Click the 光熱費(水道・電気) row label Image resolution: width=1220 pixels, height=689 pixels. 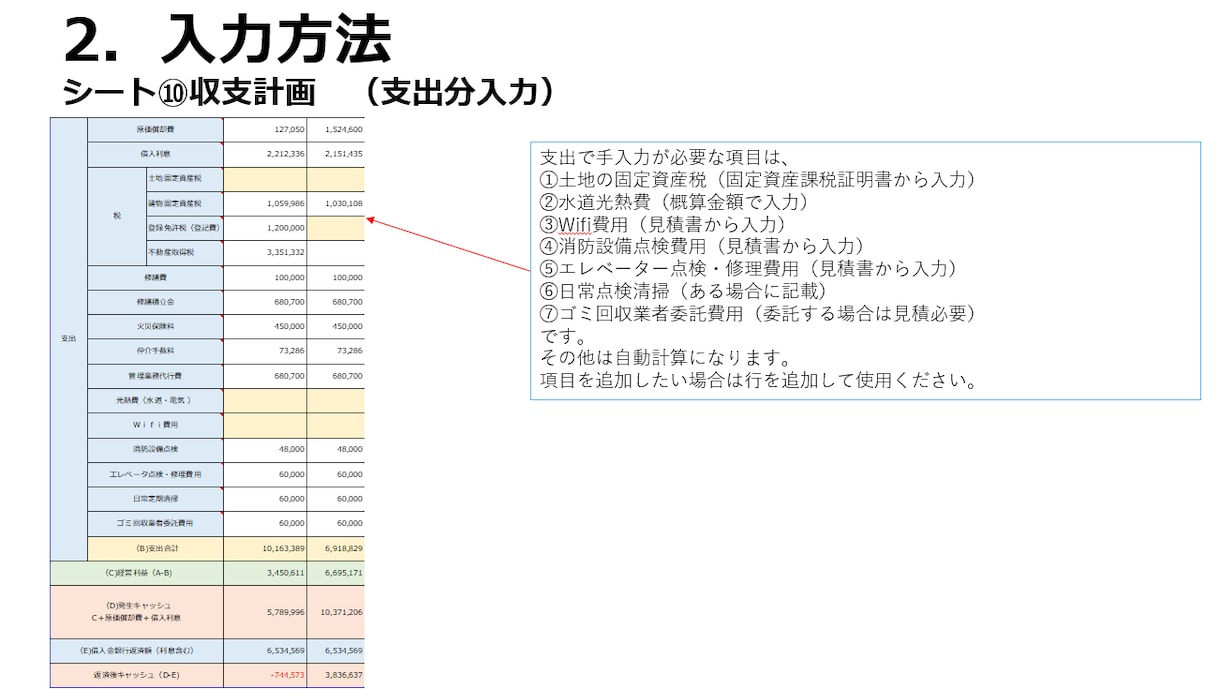click(155, 400)
